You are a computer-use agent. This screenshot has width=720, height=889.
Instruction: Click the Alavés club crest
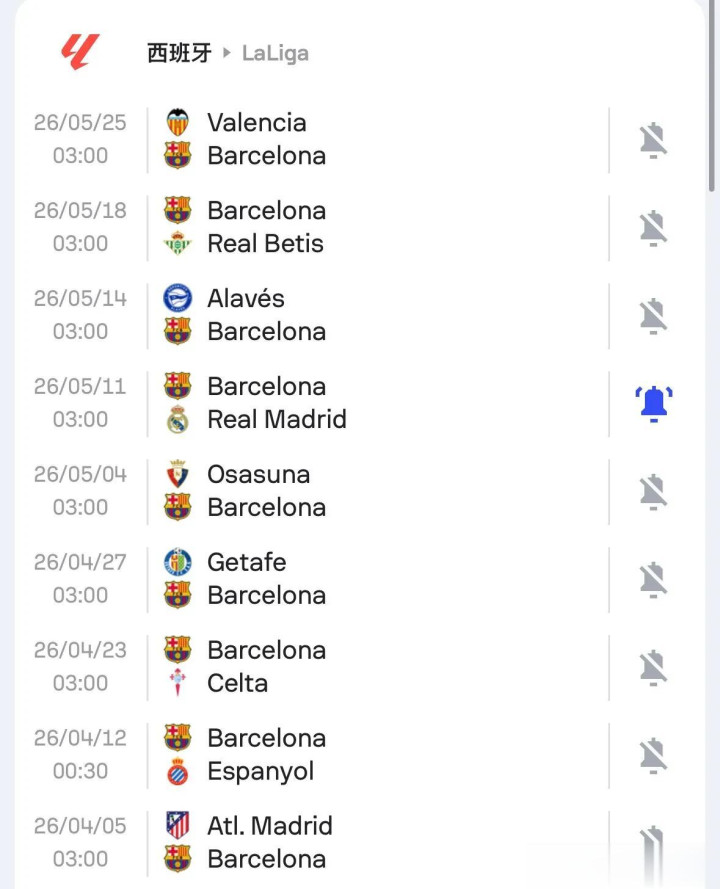(178, 298)
